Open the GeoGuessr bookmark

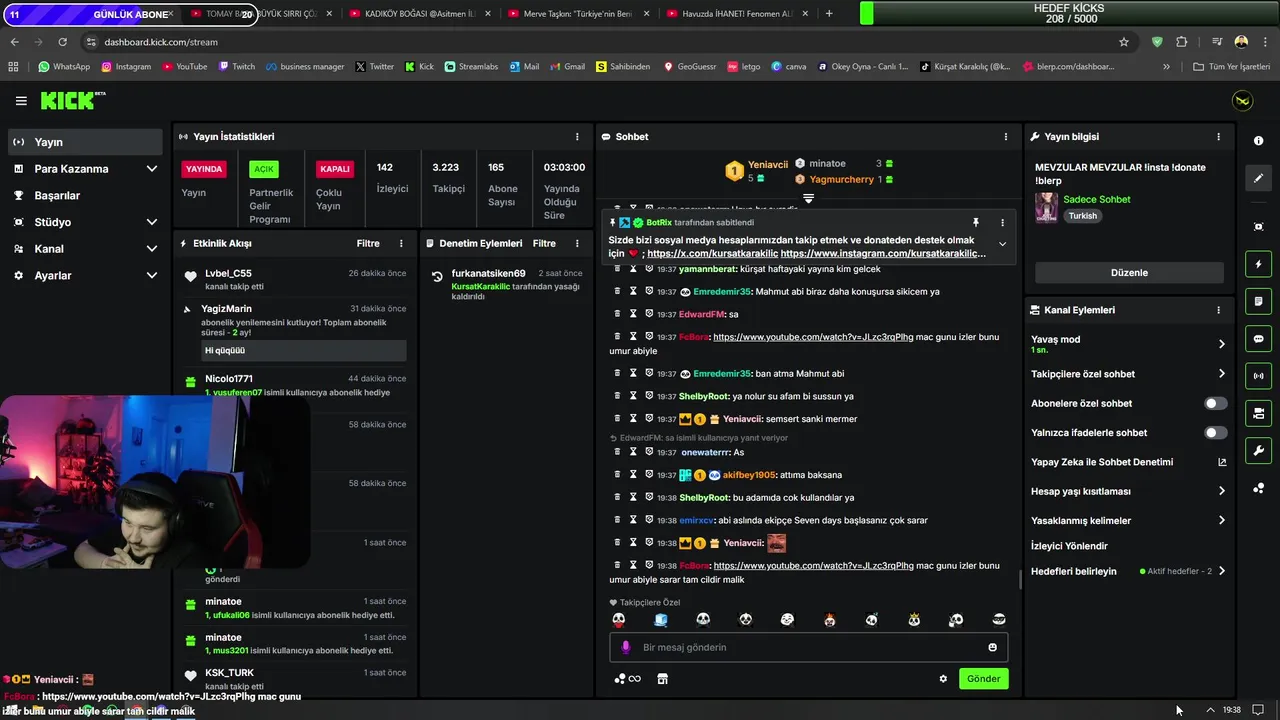pyautogui.click(x=688, y=67)
